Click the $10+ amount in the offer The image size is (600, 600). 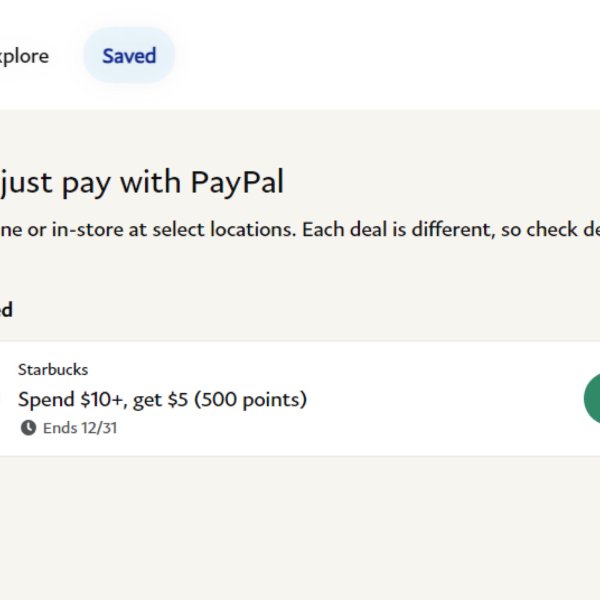(102, 399)
